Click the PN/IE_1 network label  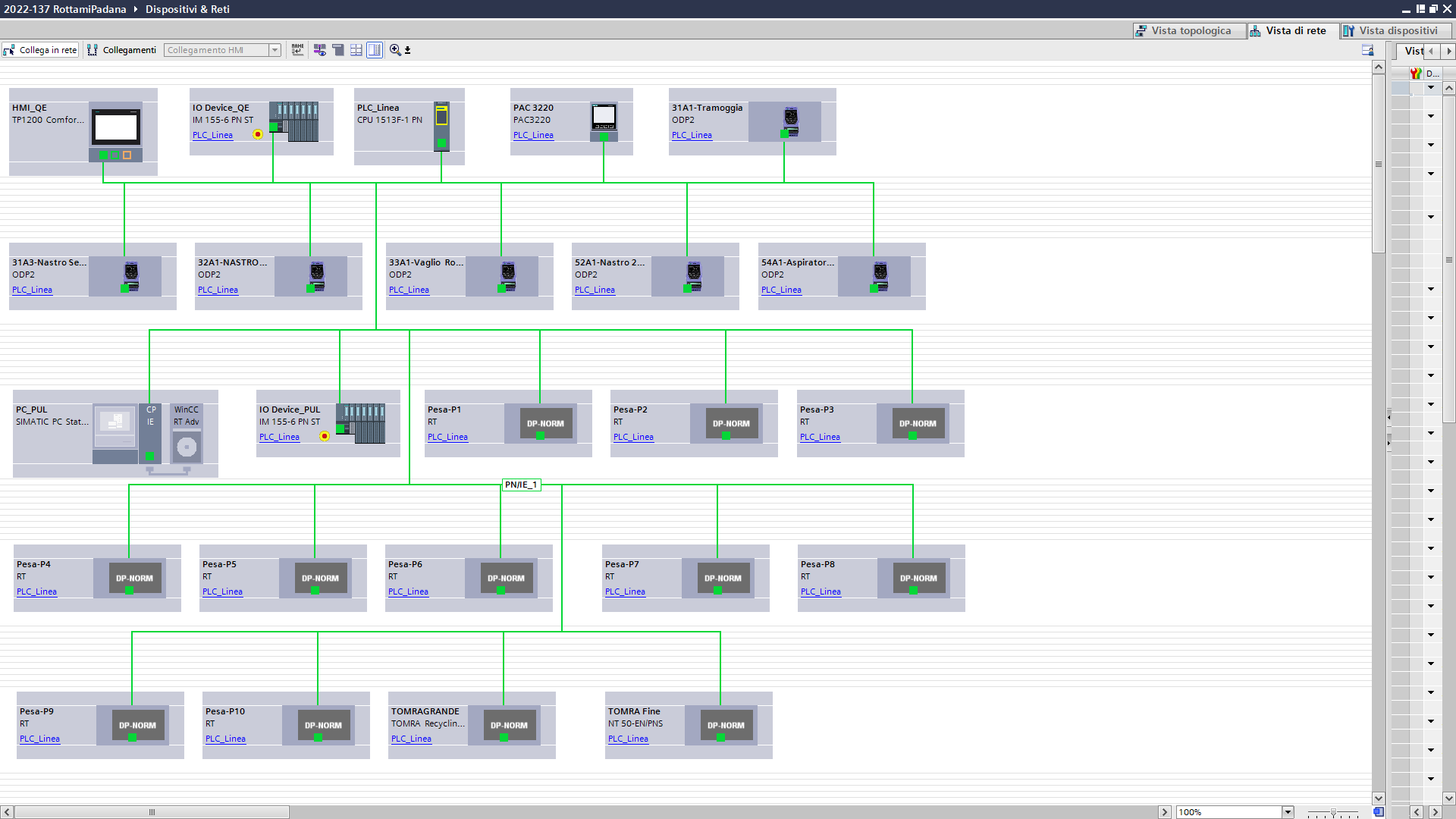tap(521, 485)
